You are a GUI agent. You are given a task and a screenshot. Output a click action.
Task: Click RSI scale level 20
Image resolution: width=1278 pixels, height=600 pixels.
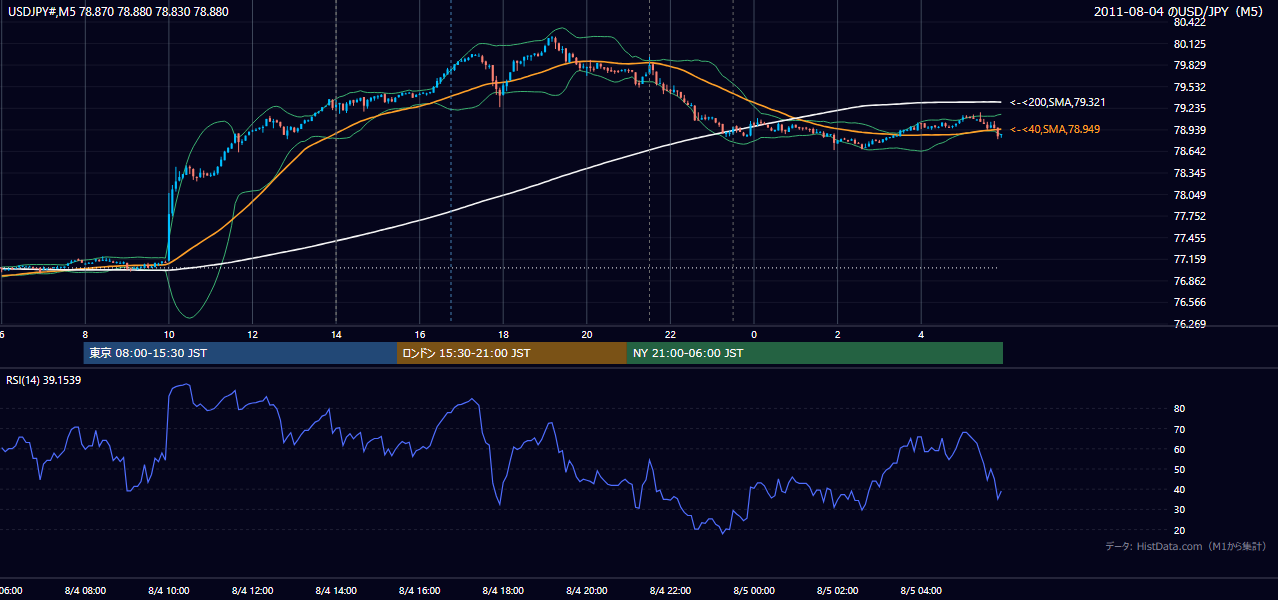[1180, 530]
